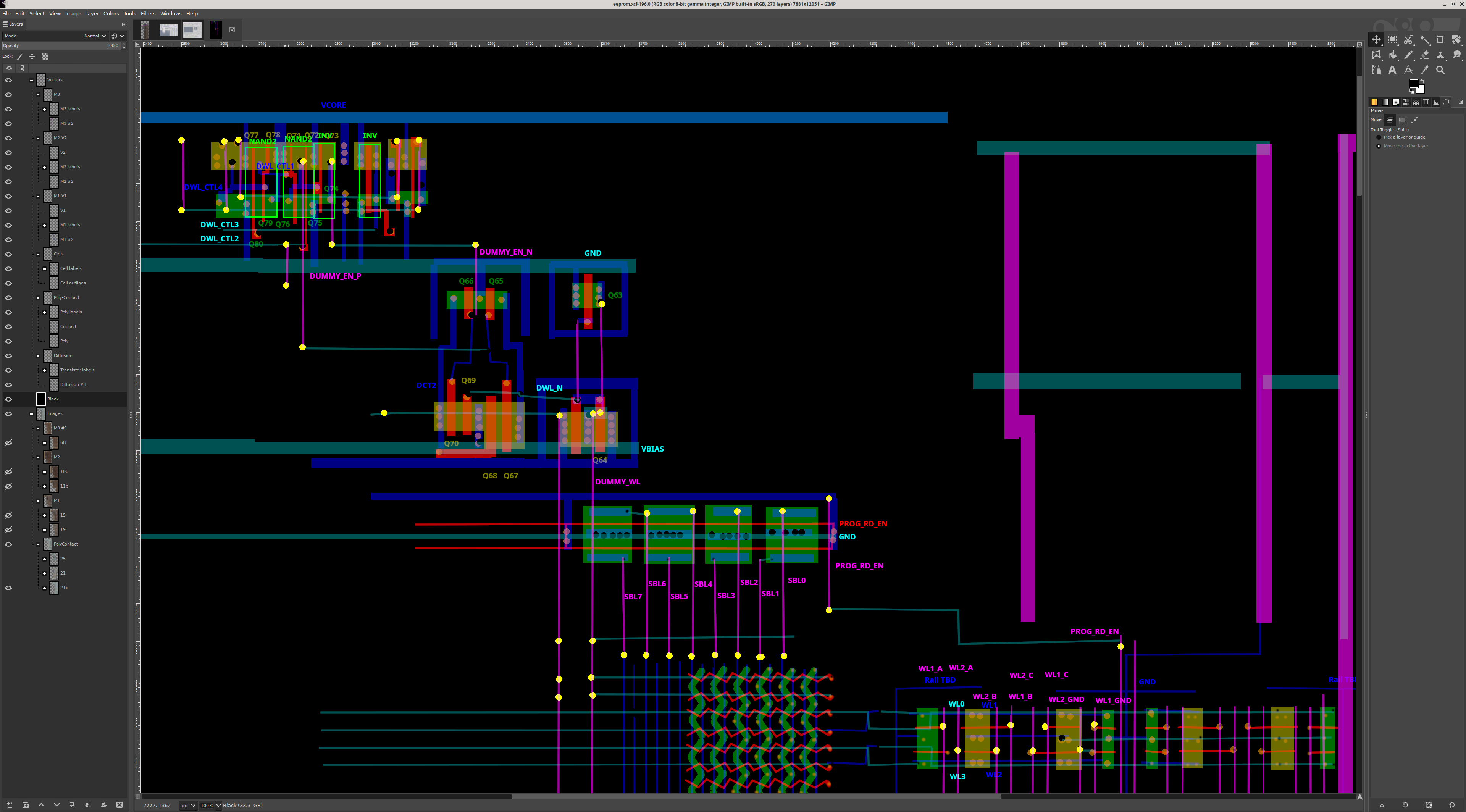The width and height of the screenshot is (1466, 812).
Task: Collapse the Vectors layer group
Action: (32, 80)
